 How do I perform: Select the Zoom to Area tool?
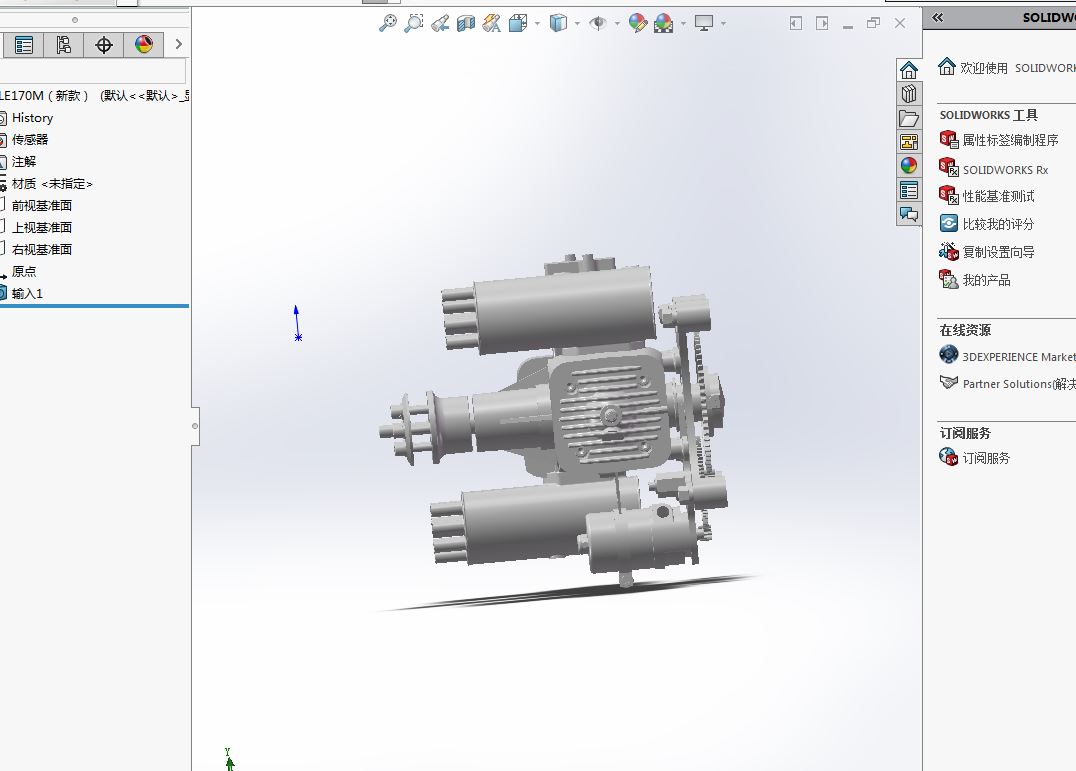(414, 23)
